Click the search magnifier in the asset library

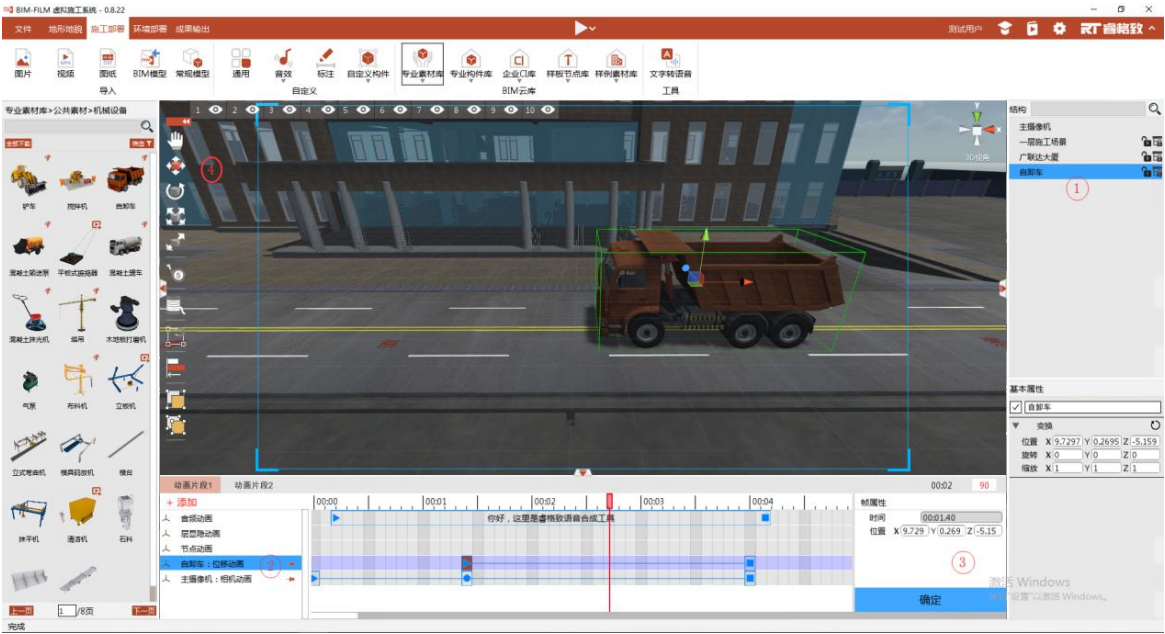pos(147,126)
